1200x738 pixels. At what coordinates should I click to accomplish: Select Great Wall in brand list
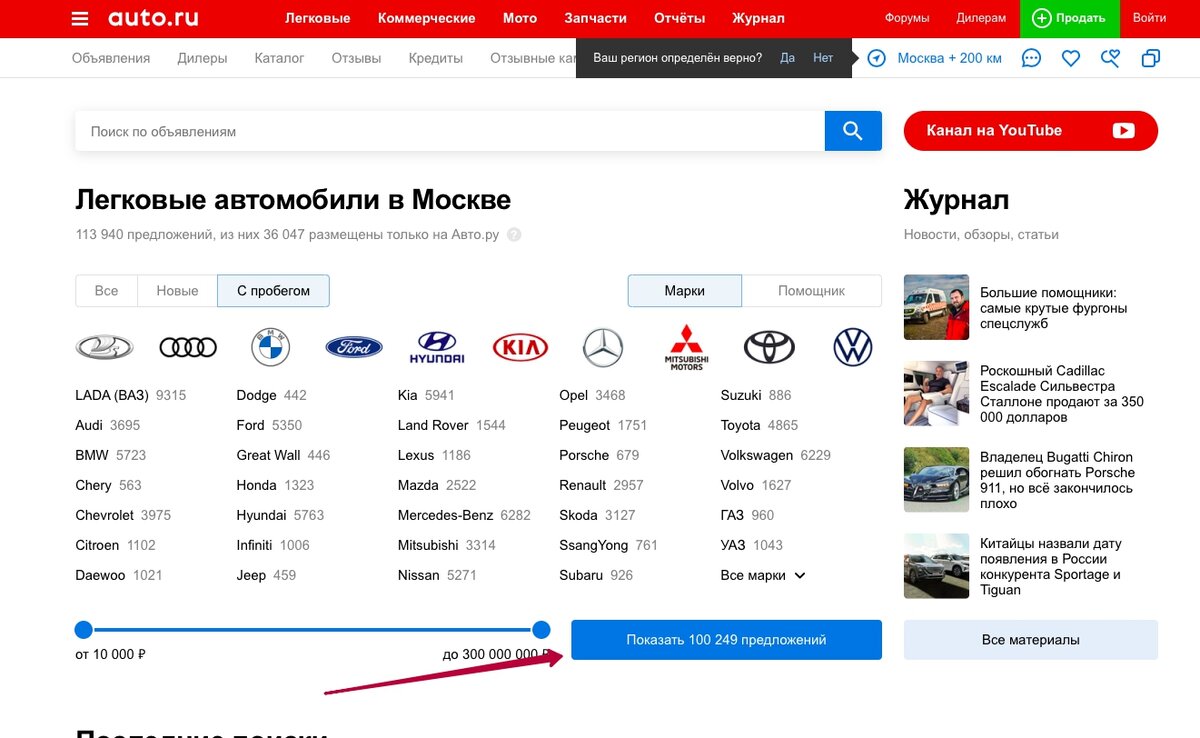pyautogui.click(x=268, y=455)
